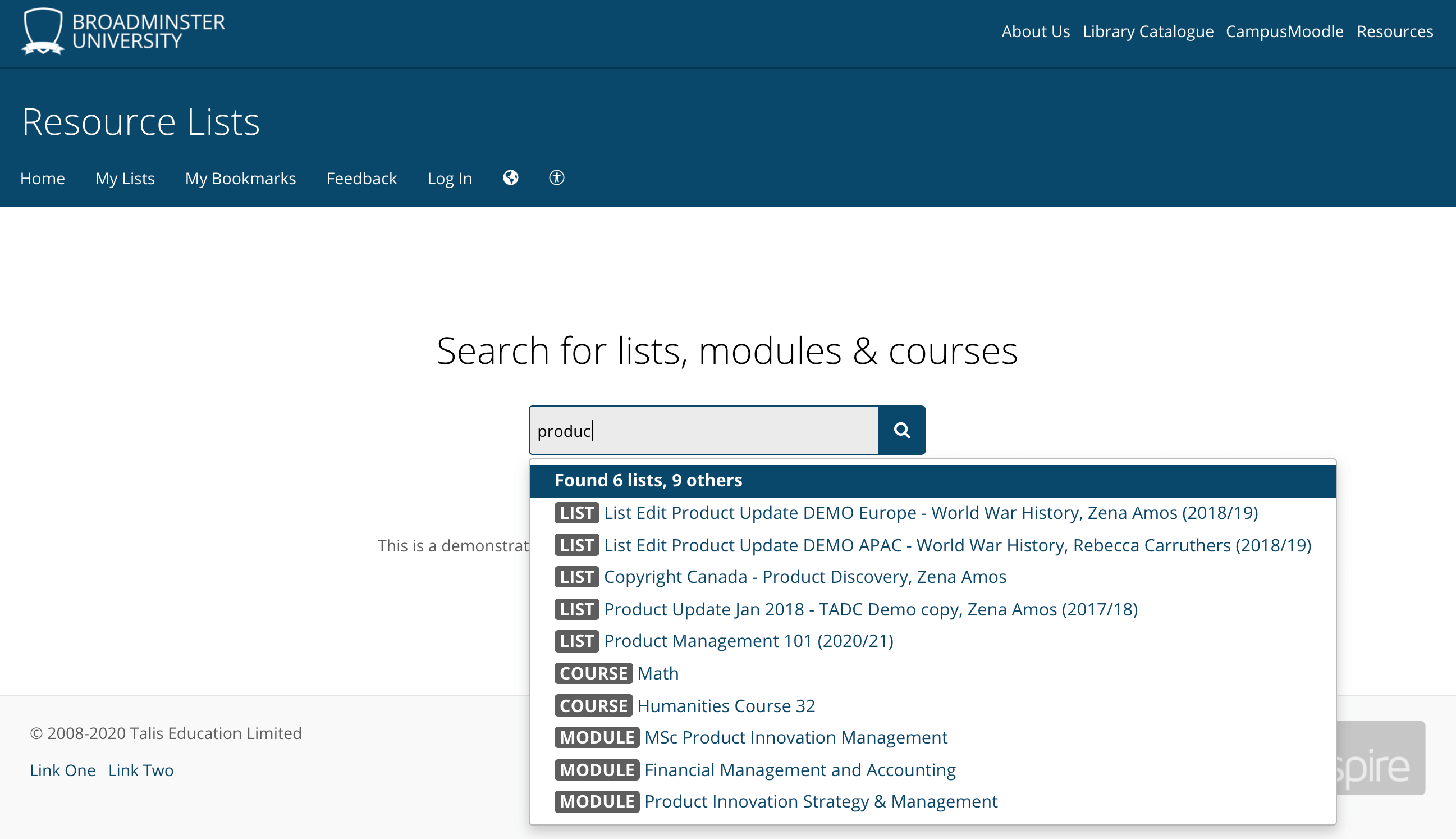Open Product Update Jan 2018 TADC Demo copy
Screen dimensions: 1456x839
[846, 609]
